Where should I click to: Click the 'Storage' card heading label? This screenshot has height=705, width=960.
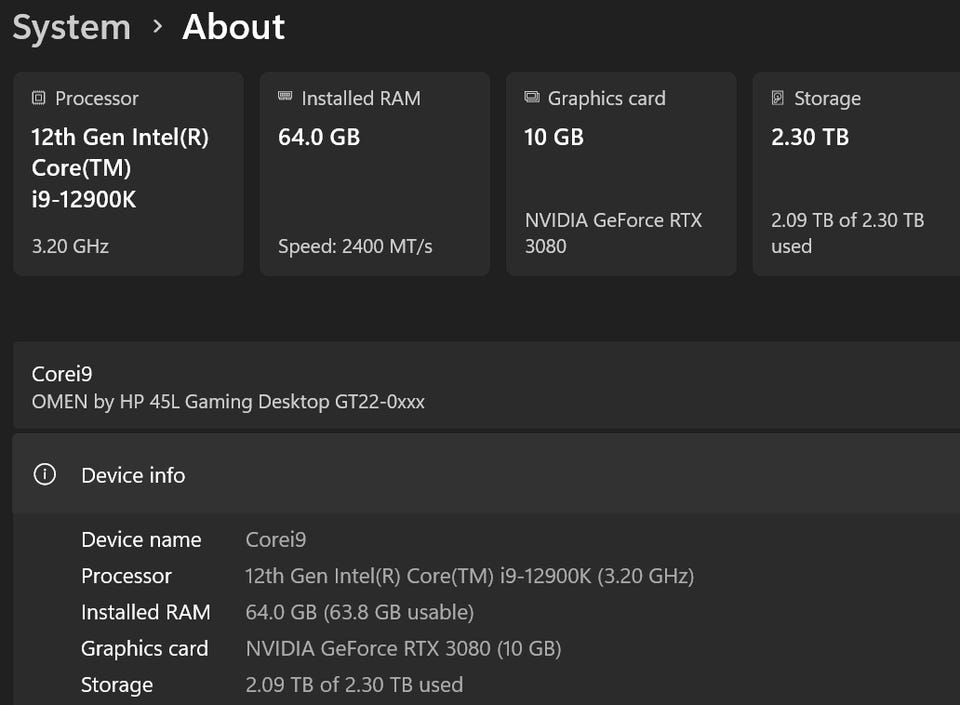827,99
